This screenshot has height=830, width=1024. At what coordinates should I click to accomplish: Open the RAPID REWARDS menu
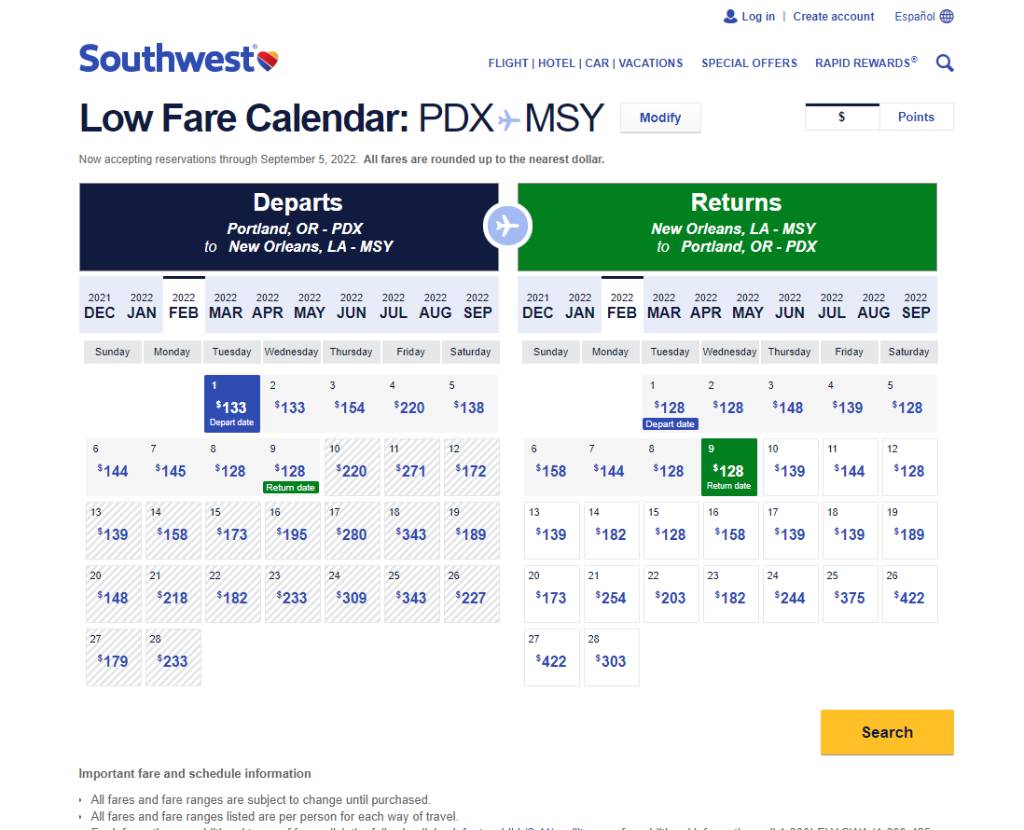coord(864,63)
